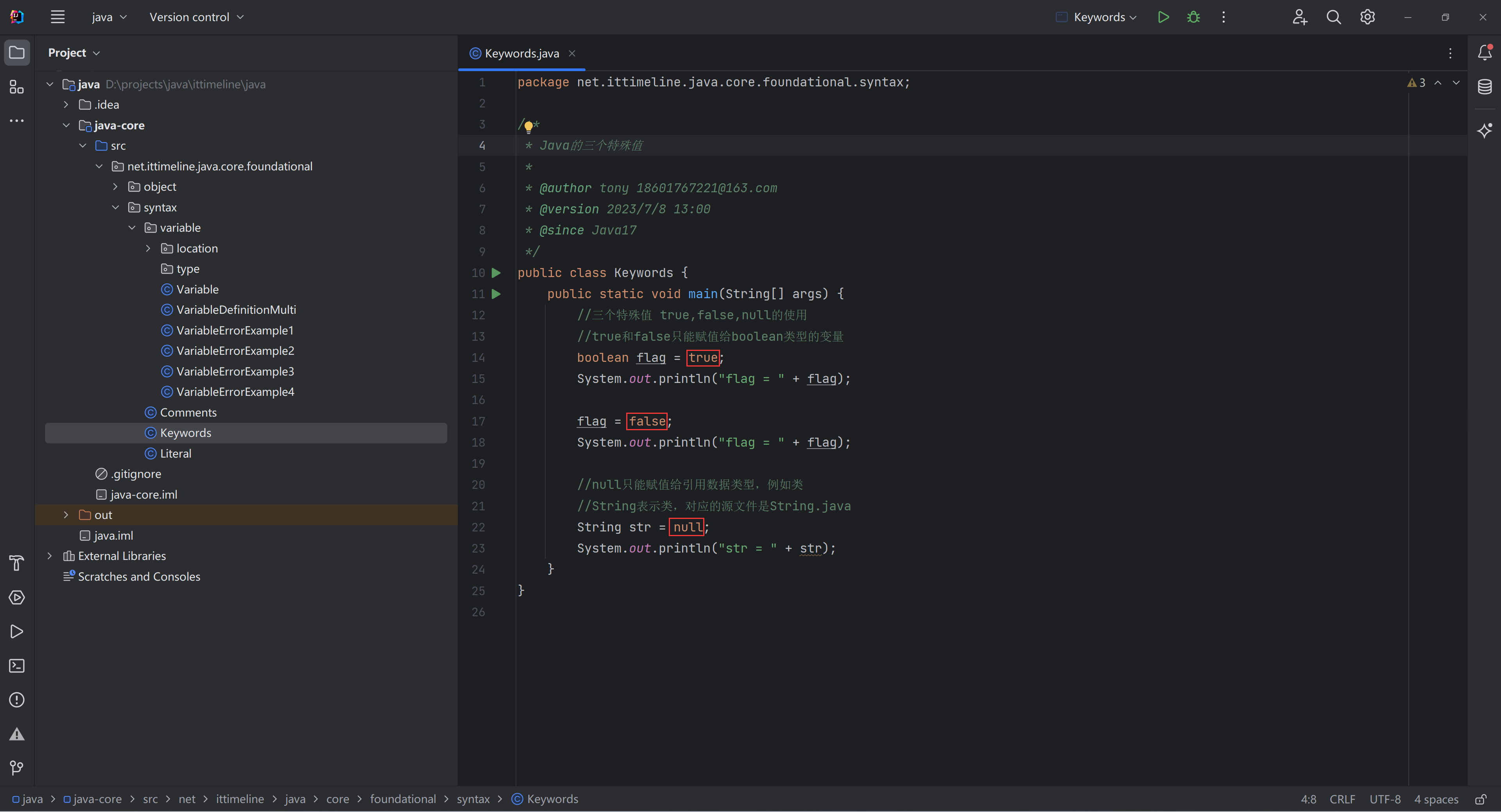Debug the Keywords configuration
1501x812 pixels.
click(x=1193, y=17)
